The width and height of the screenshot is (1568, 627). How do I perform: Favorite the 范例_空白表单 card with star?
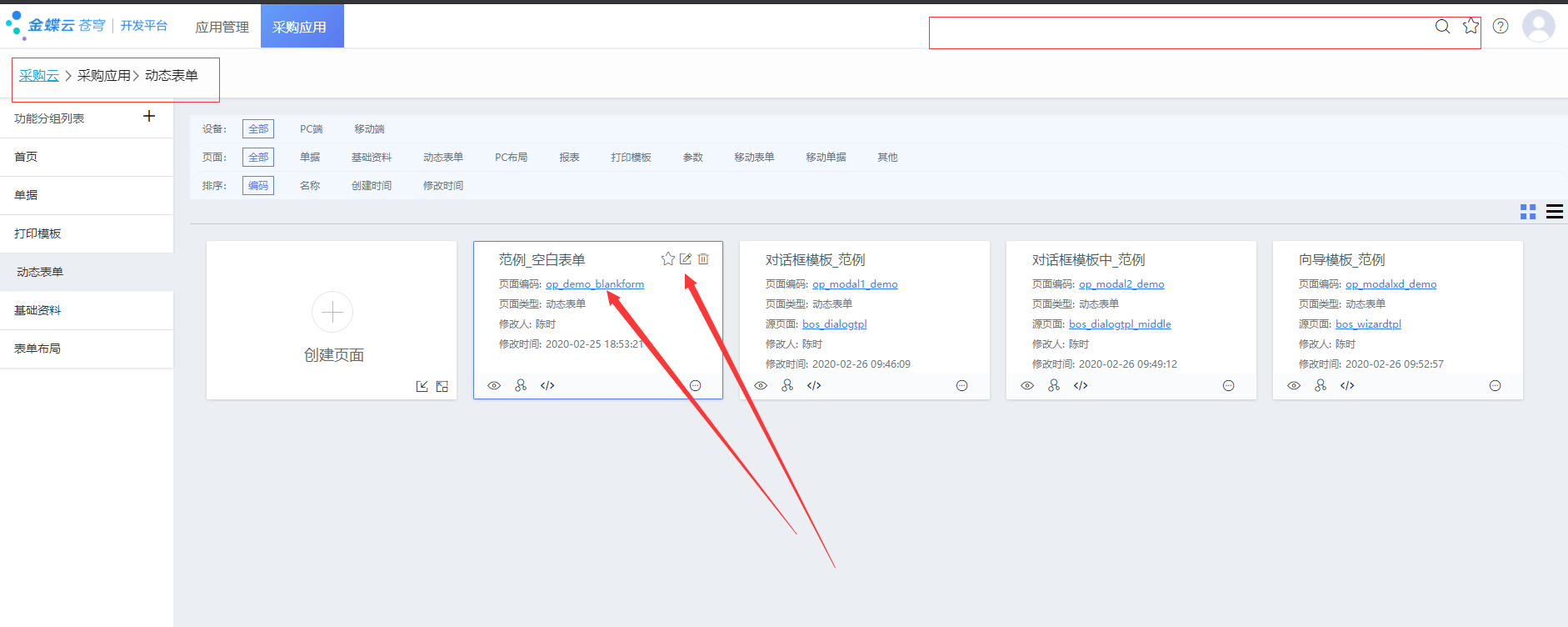667,259
